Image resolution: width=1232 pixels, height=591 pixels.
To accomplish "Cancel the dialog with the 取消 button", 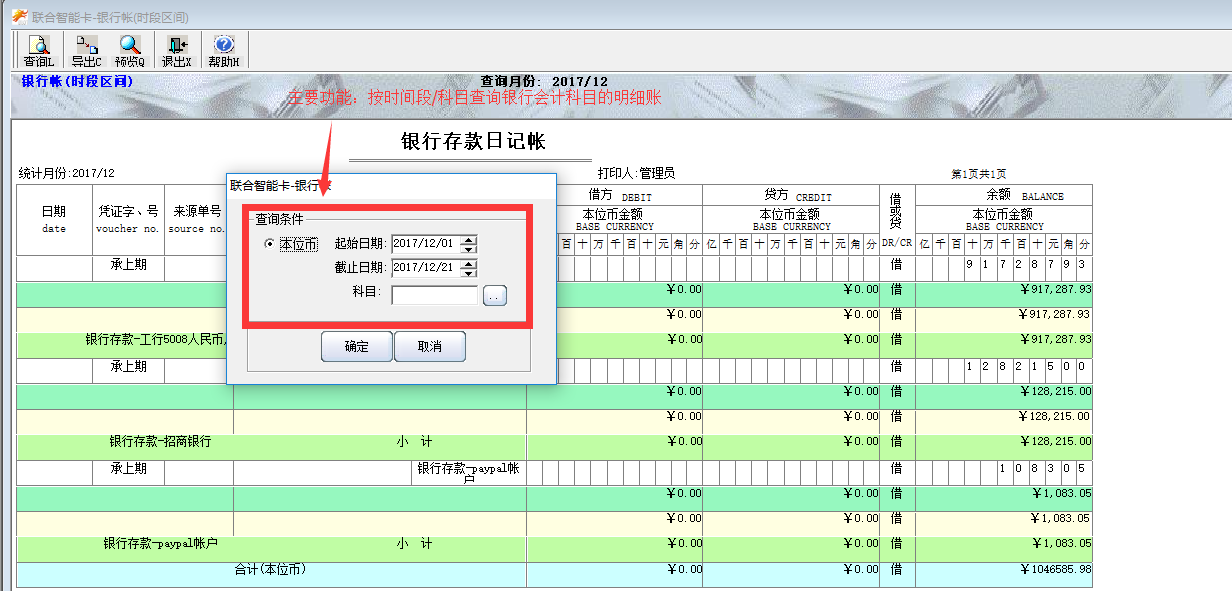I will tap(430, 347).
